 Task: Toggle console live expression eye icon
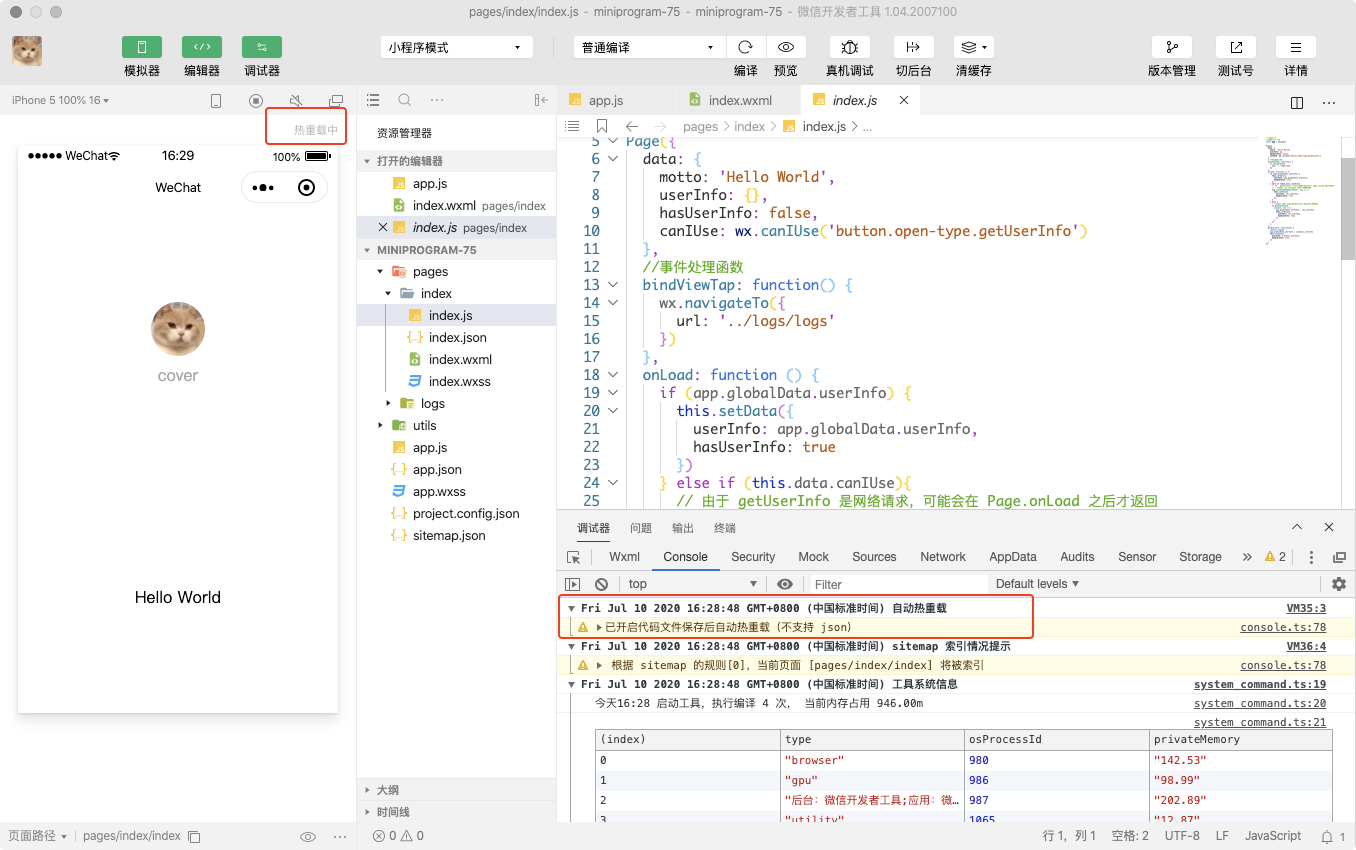[x=785, y=584]
